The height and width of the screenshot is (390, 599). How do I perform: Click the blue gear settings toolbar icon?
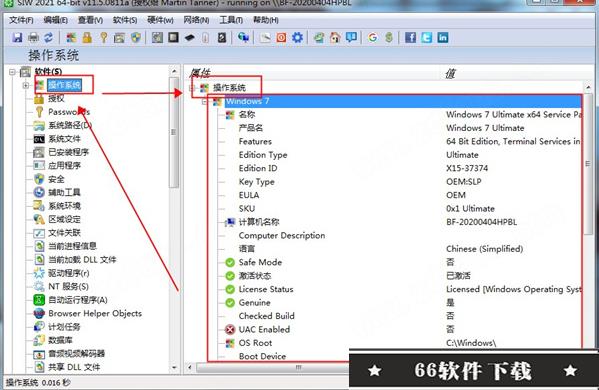click(x=297, y=37)
